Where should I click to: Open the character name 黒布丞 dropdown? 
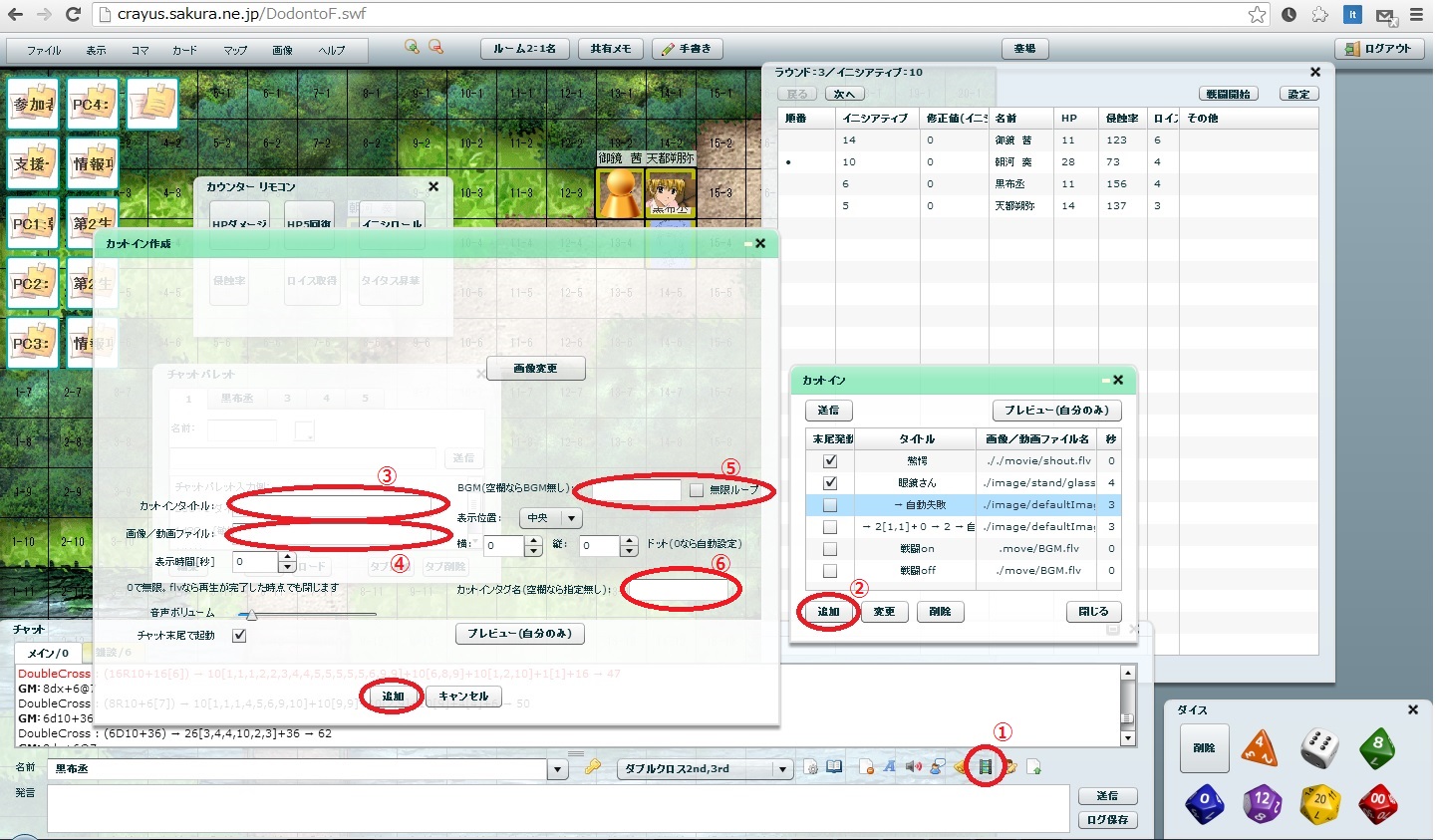(557, 769)
